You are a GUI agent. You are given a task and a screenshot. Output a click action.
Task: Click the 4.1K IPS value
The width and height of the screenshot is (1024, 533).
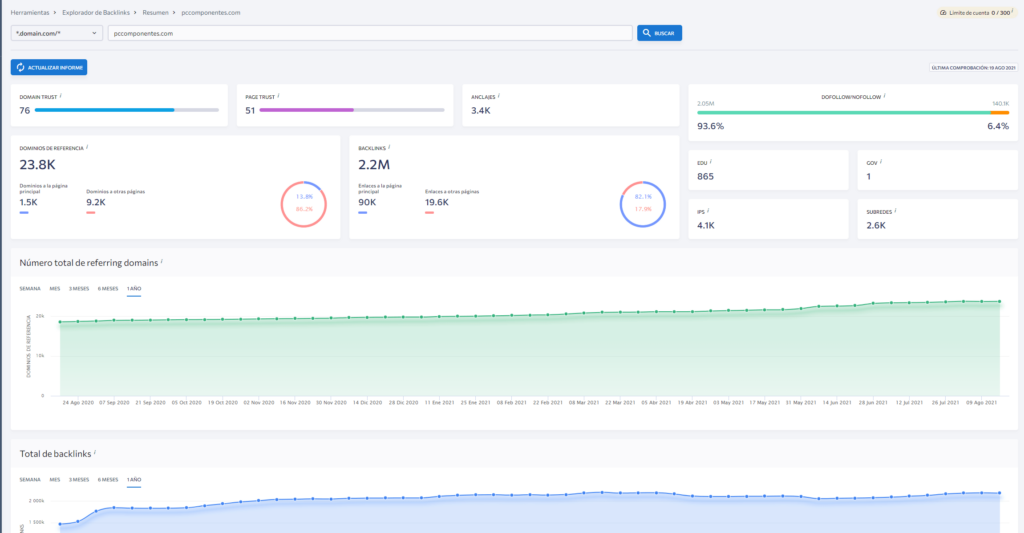[x=706, y=225]
